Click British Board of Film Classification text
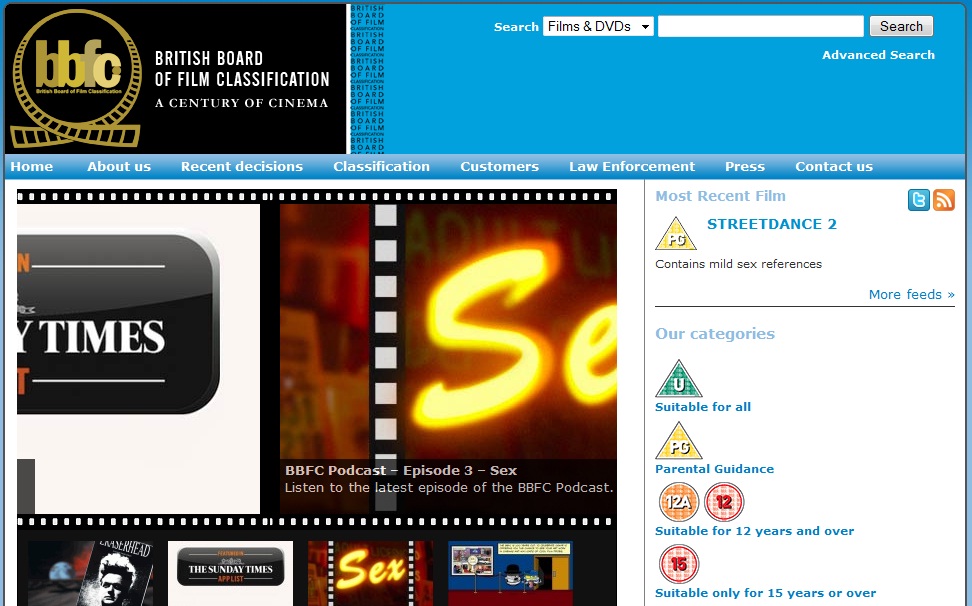The height and width of the screenshot is (606, 972). pyautogui.click(x=242, y=69)
